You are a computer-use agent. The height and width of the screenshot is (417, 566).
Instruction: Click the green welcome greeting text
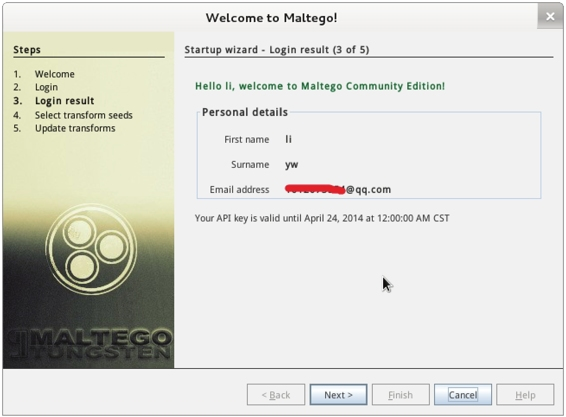pyautogui.click(x=320, y=86)
